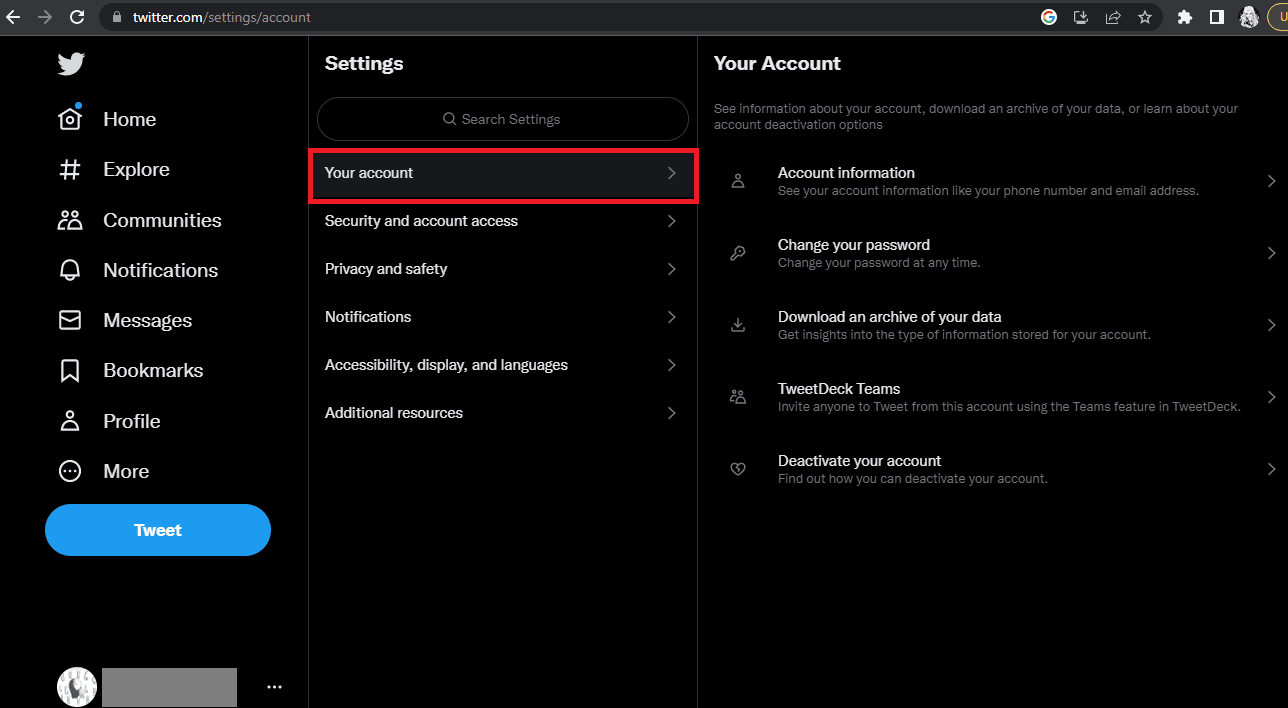
Task: Click the blue Tweet button
Action: 158,530
